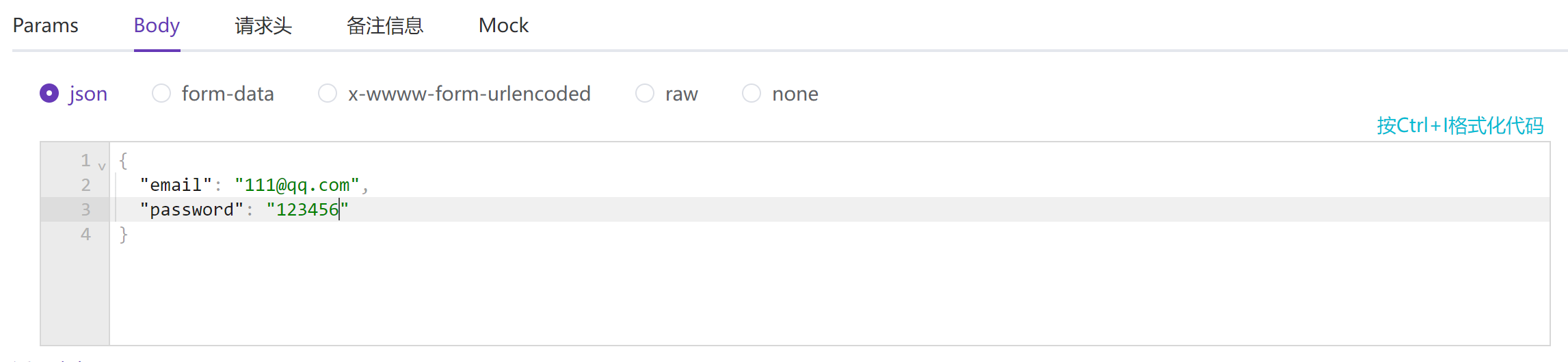Image resolution: width=1568 pixels, height=362 pixels.
Task: Place cursor in the "123456" password value
Action: point(307,210)
